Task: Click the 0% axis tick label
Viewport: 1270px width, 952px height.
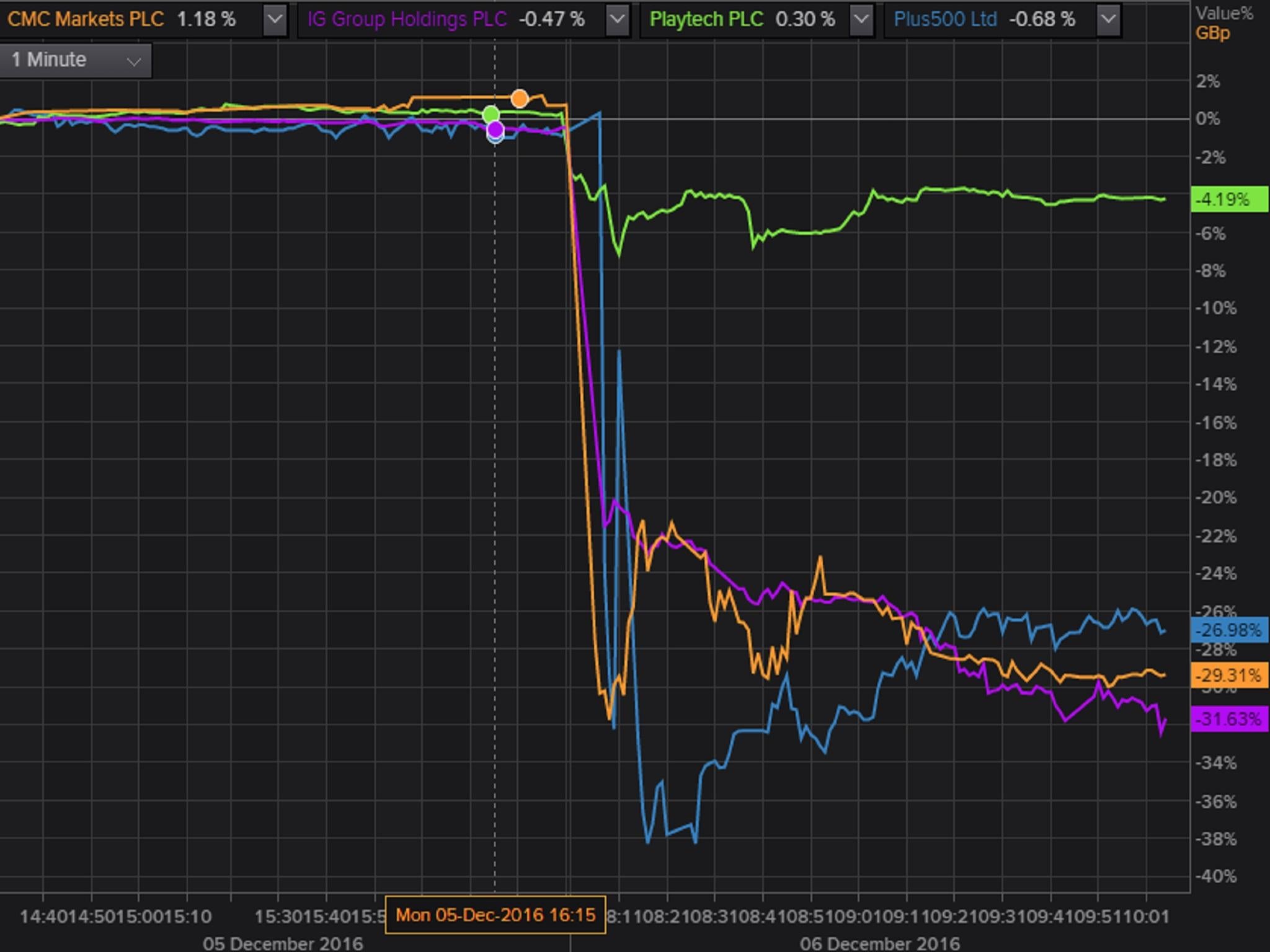Action: [1207, 118]
